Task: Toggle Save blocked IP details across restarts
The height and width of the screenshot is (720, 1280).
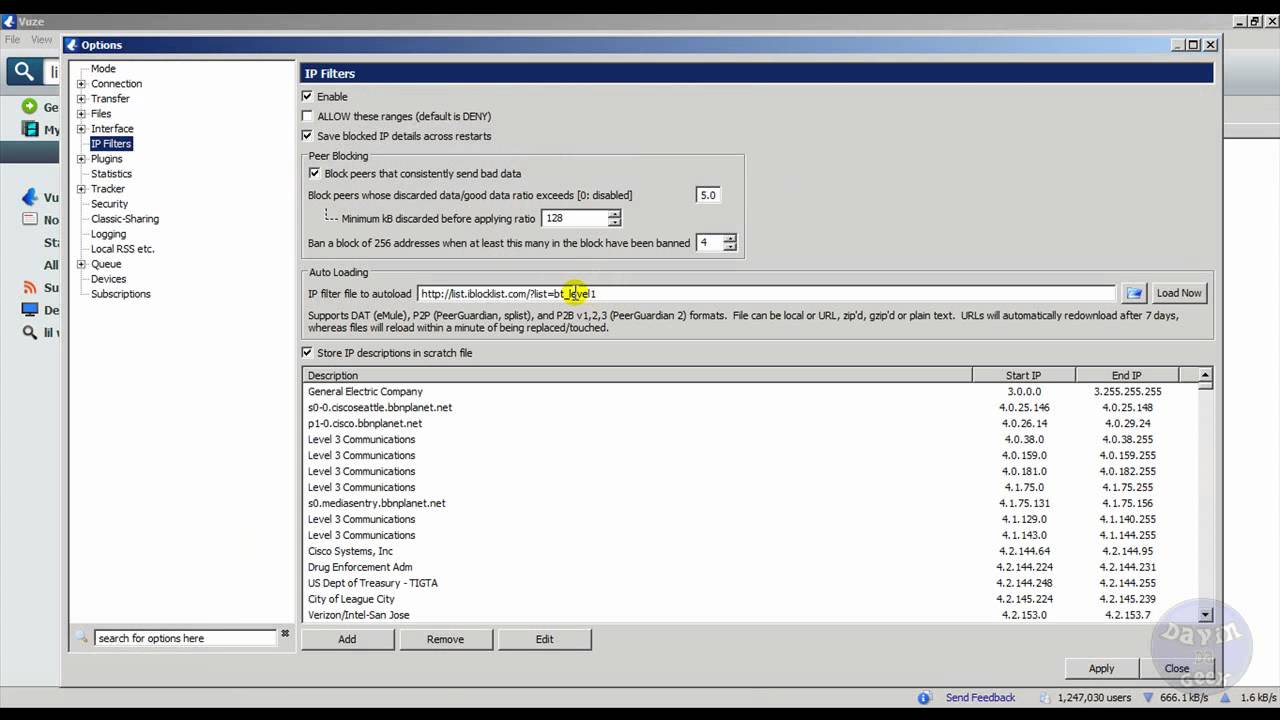Action: [307, 135]
